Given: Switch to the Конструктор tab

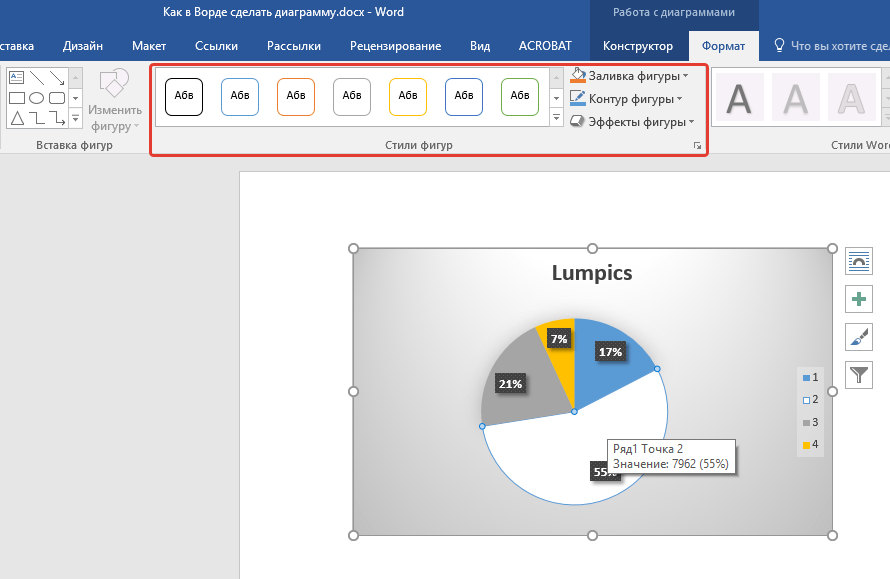Looking at the screenshot, I should 639,46.
